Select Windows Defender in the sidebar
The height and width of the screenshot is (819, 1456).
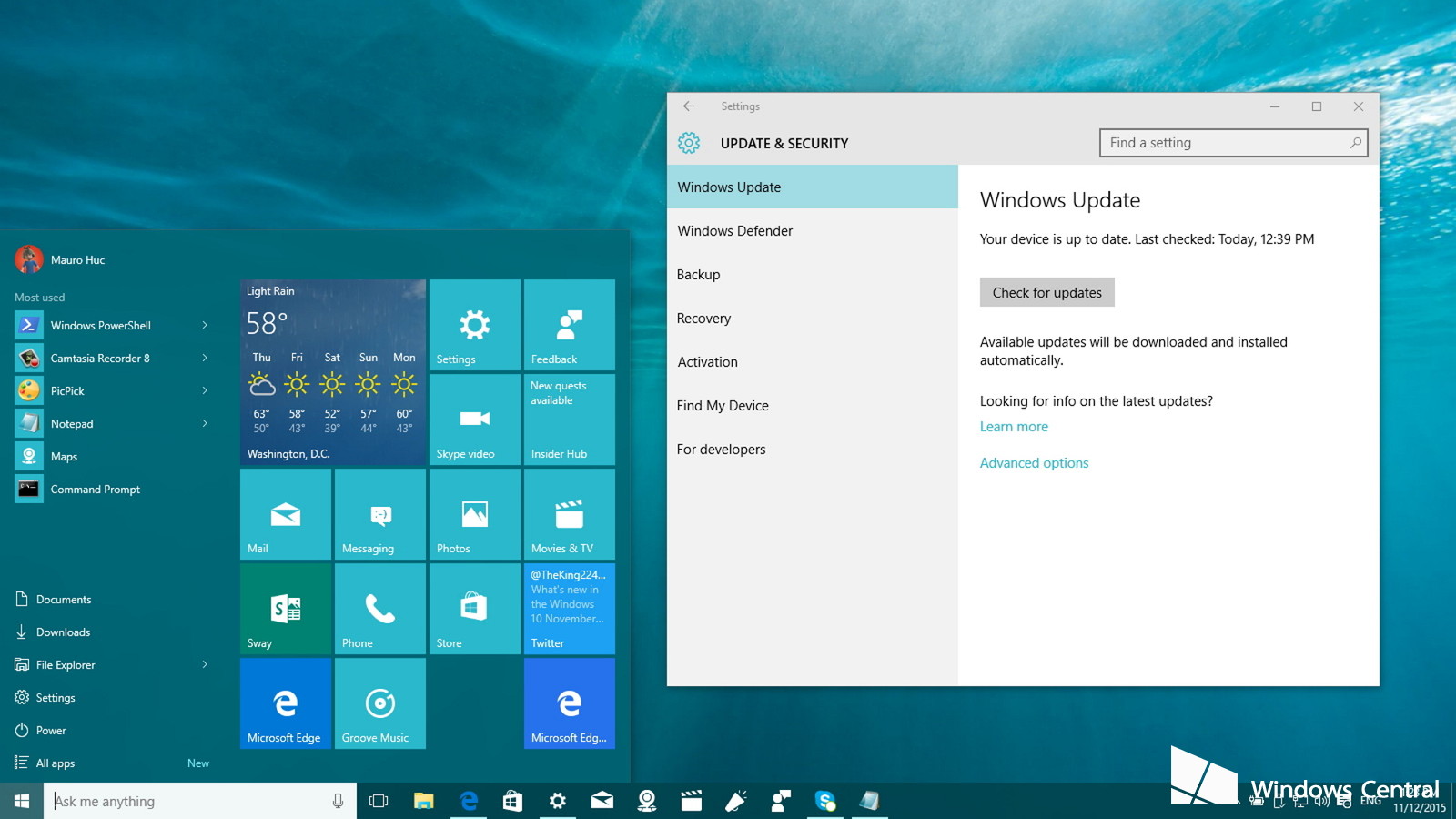[x=813, y=230]
